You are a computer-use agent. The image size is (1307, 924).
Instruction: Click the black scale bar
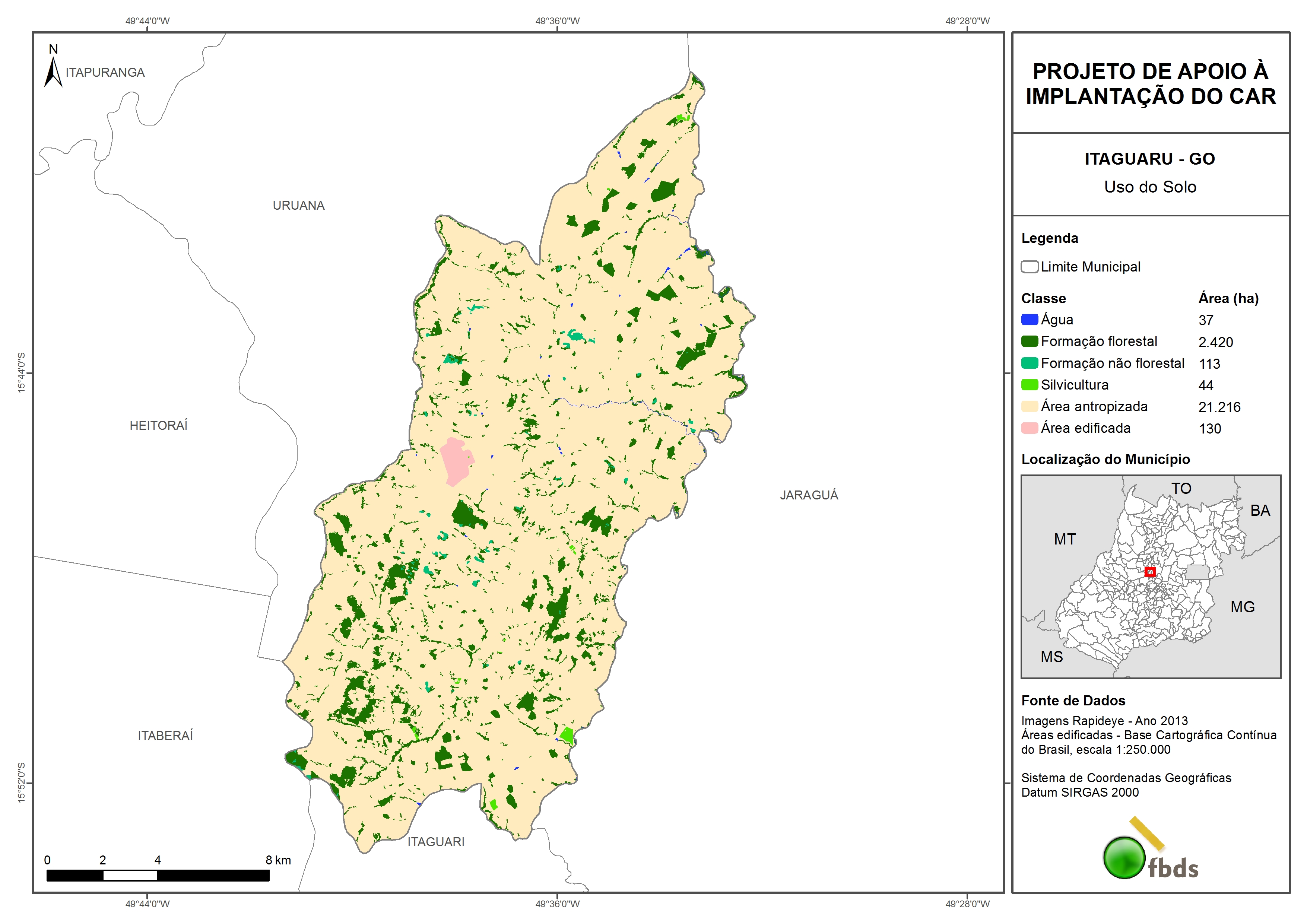[158, 875]
